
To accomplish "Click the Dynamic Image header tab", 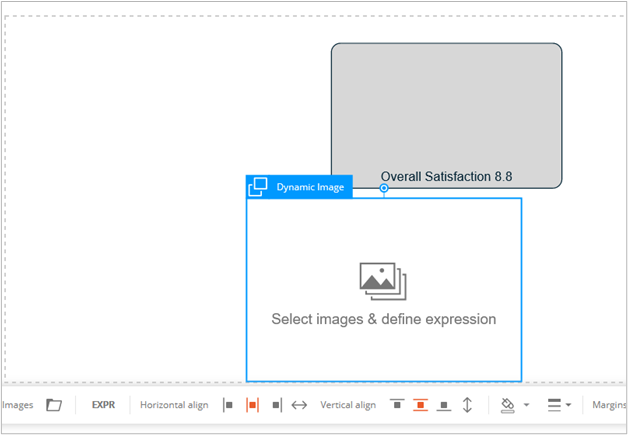I will (x=299, y=187).
